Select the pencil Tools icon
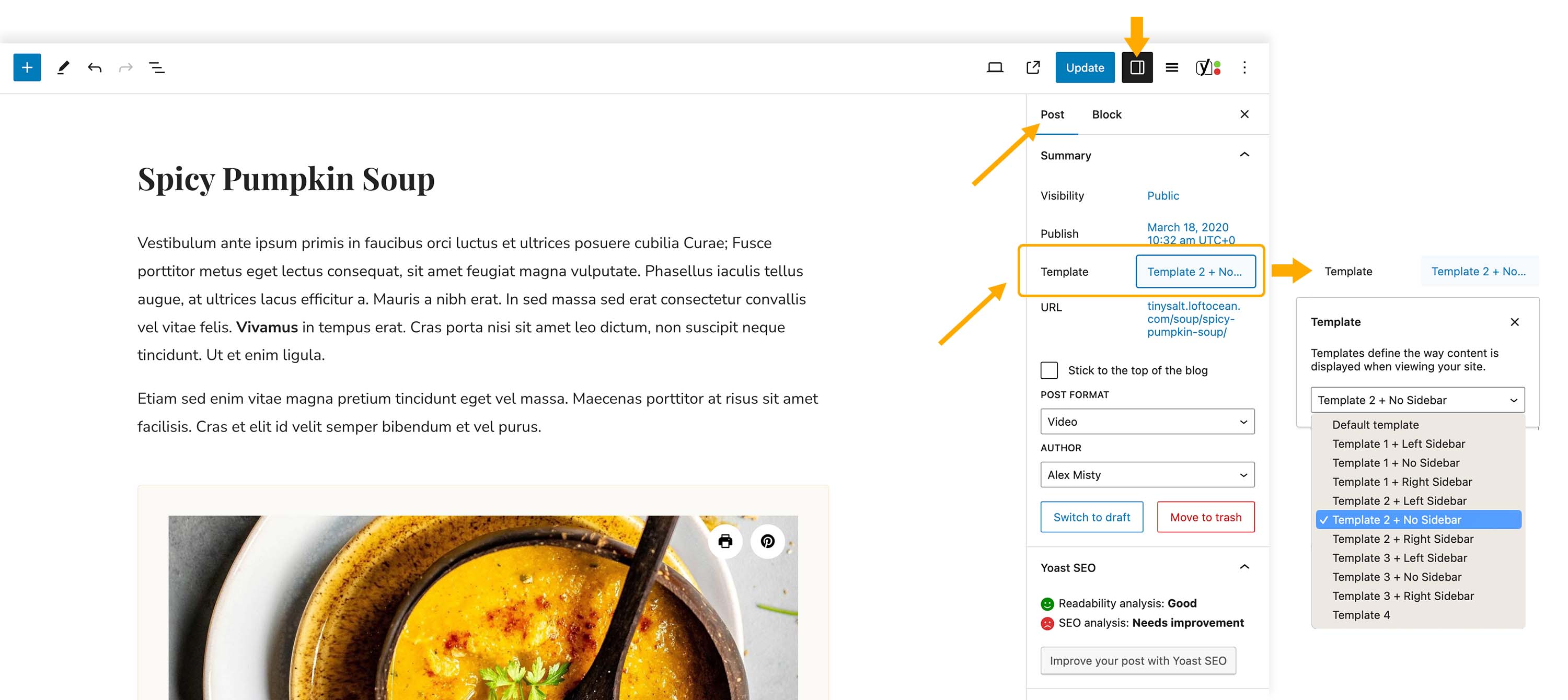 [x=63, y=67]
